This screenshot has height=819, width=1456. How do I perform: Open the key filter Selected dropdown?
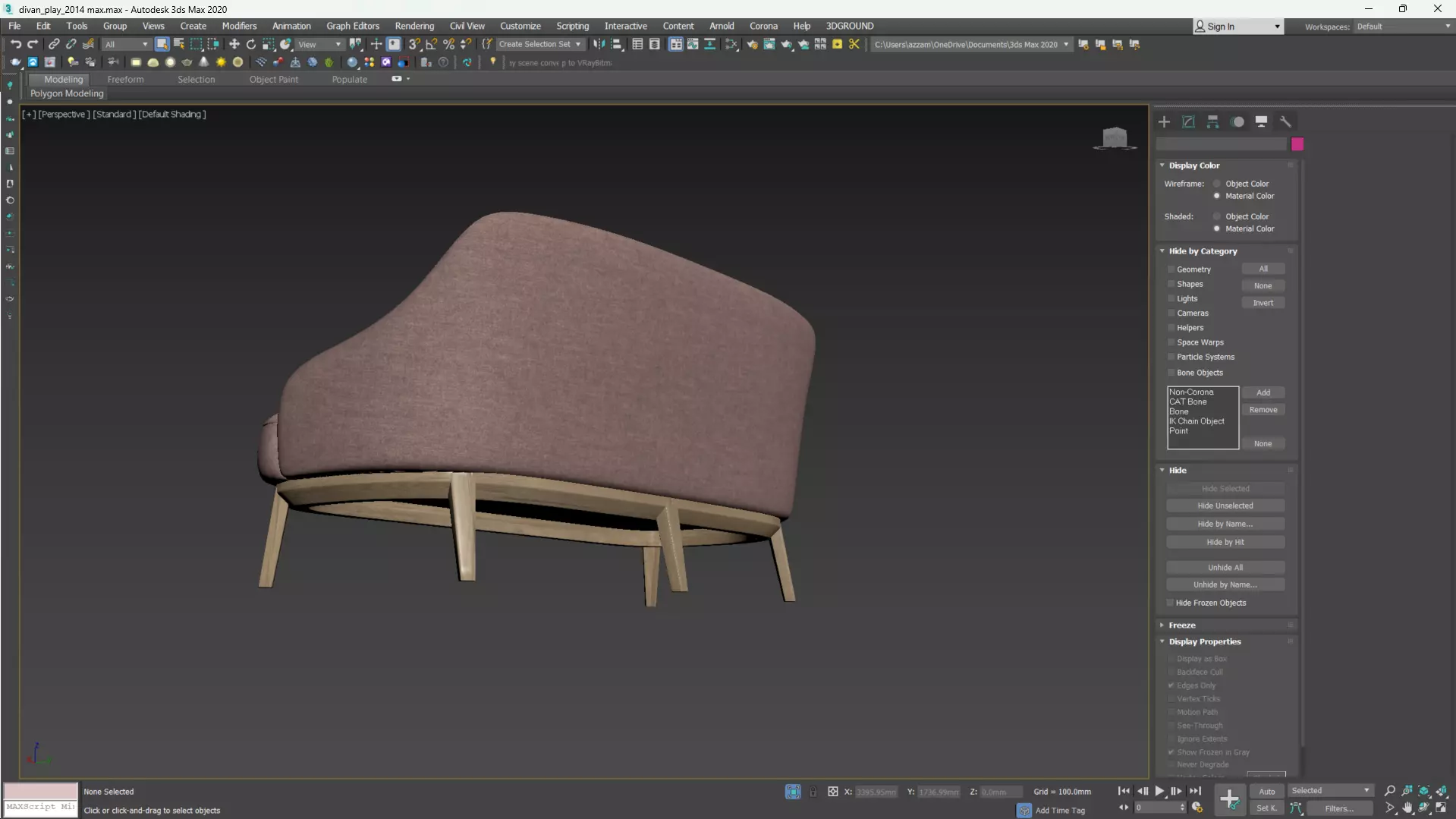pos(1331,791)
